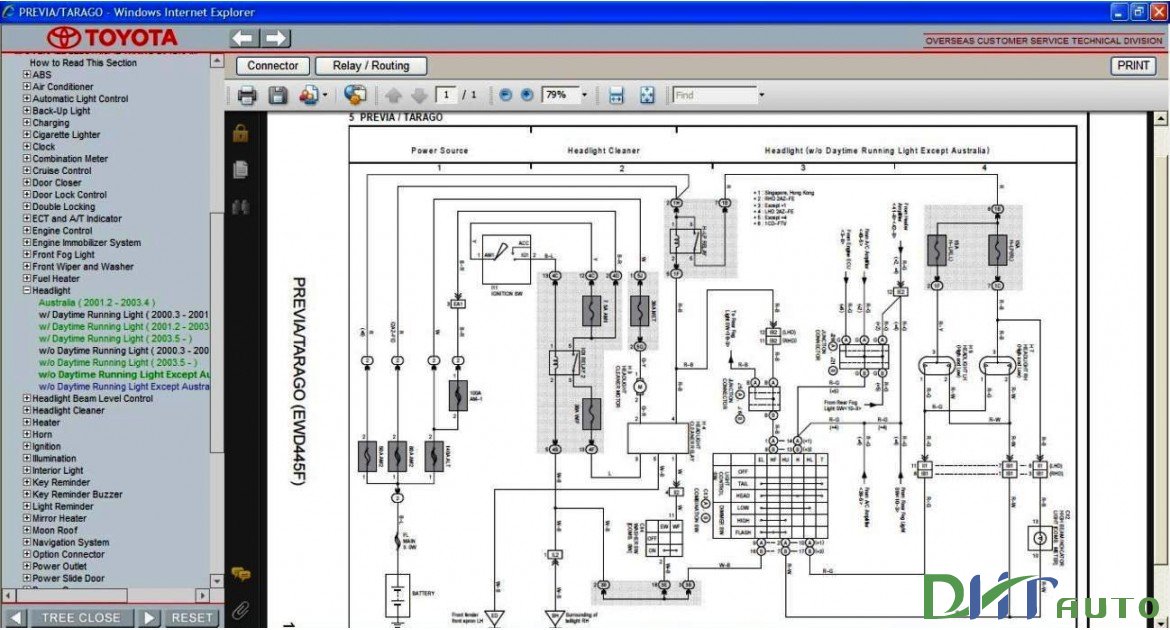Select w/o Daytime Running Light (2003.5 -)

pos(118,362)
